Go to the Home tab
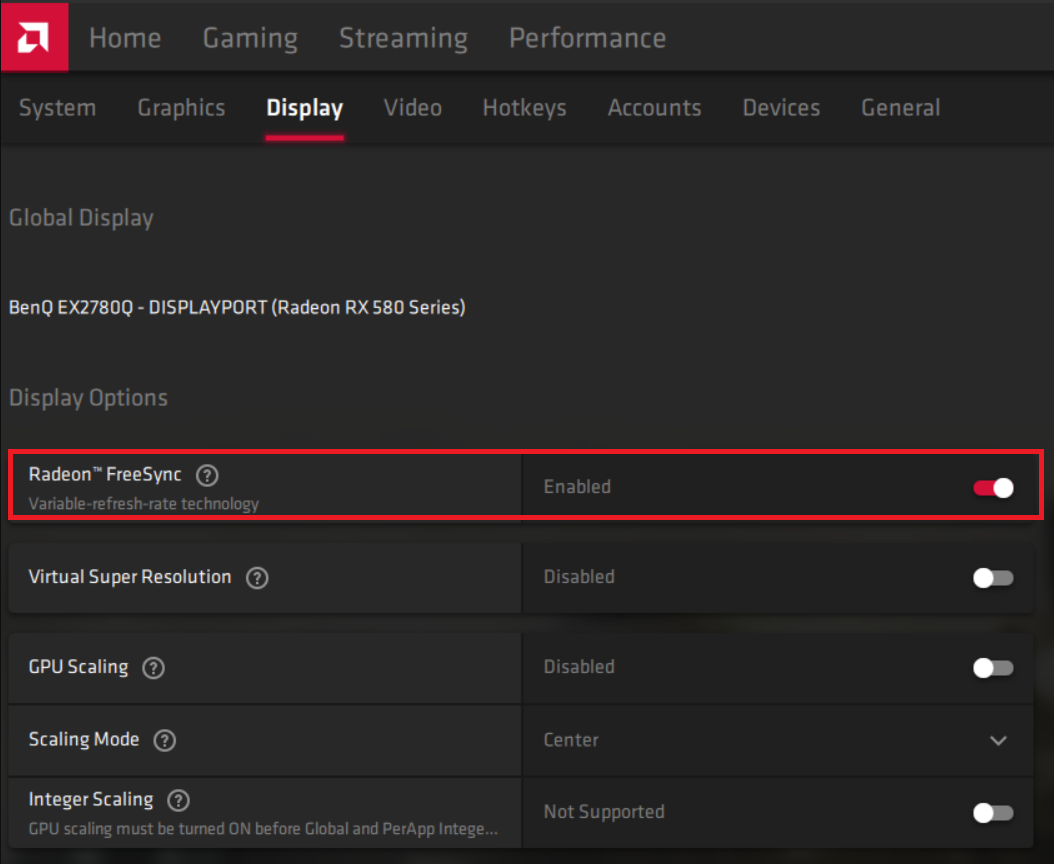This screenshot has height=864, width=1054. point(125,38)
